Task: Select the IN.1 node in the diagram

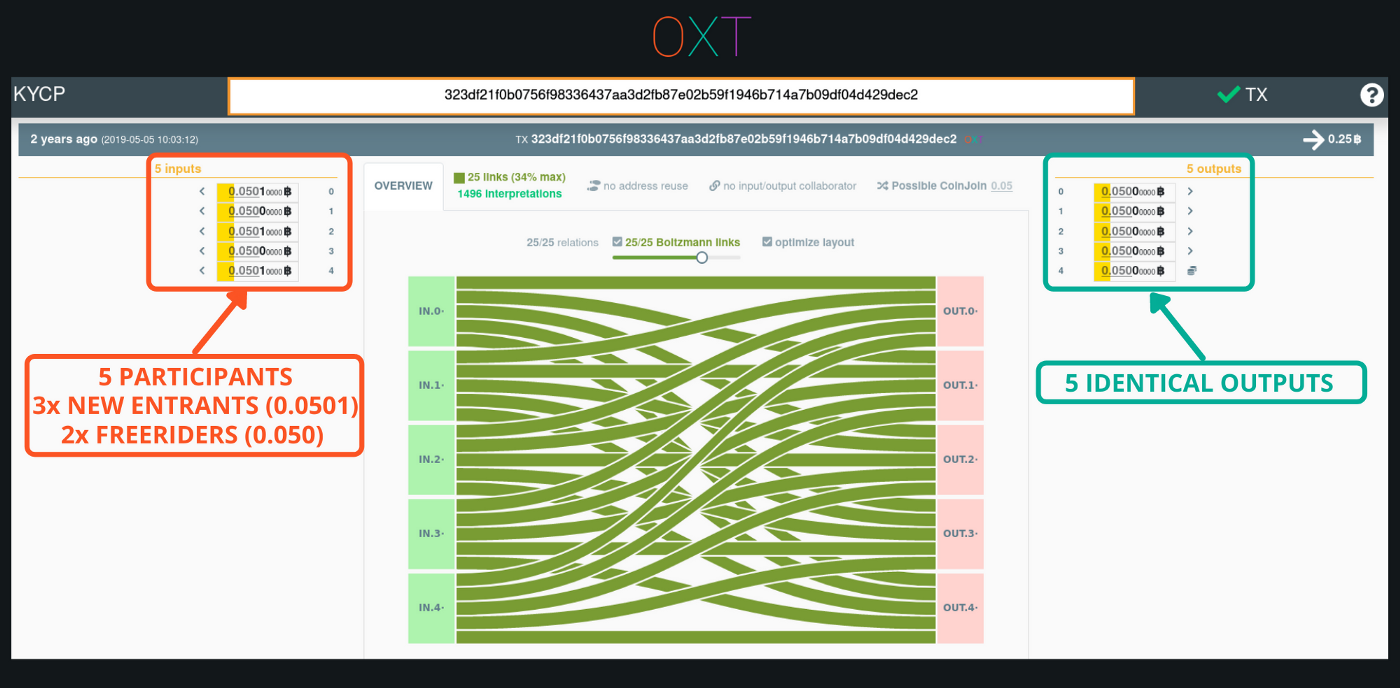Action: 431,385
